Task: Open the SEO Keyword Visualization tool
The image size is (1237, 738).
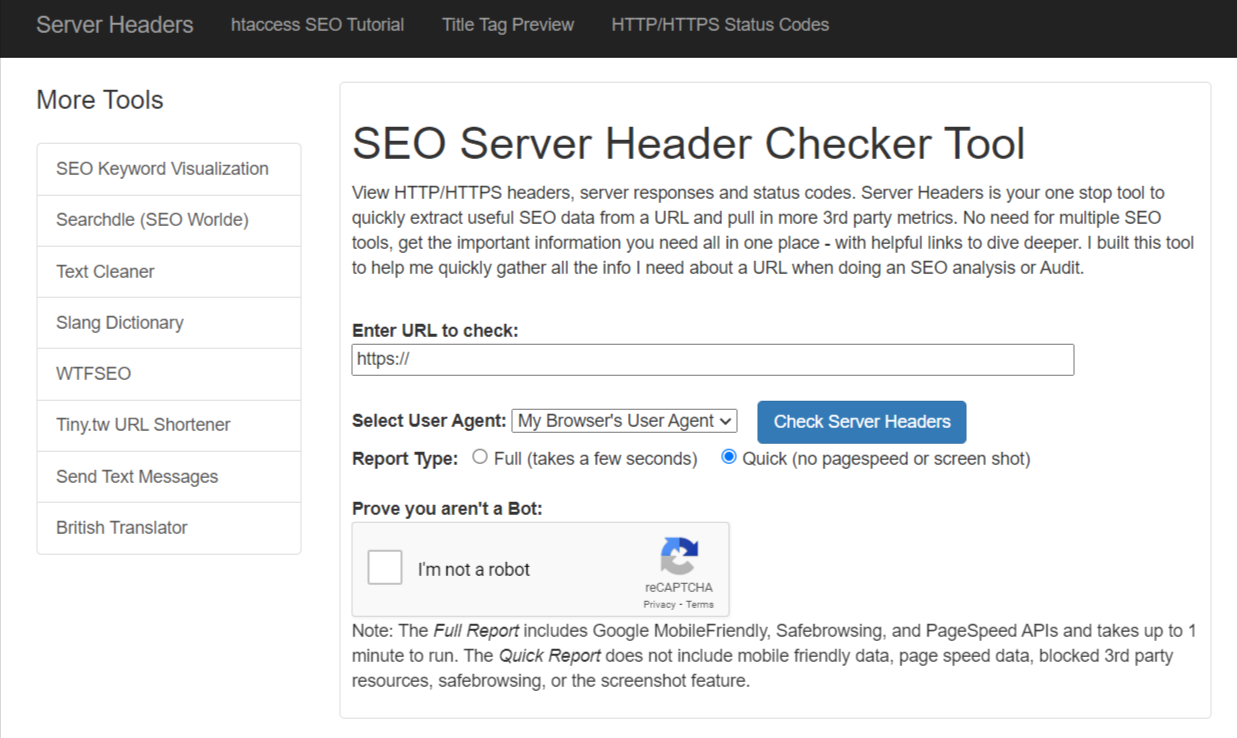Action: [162, 169]
